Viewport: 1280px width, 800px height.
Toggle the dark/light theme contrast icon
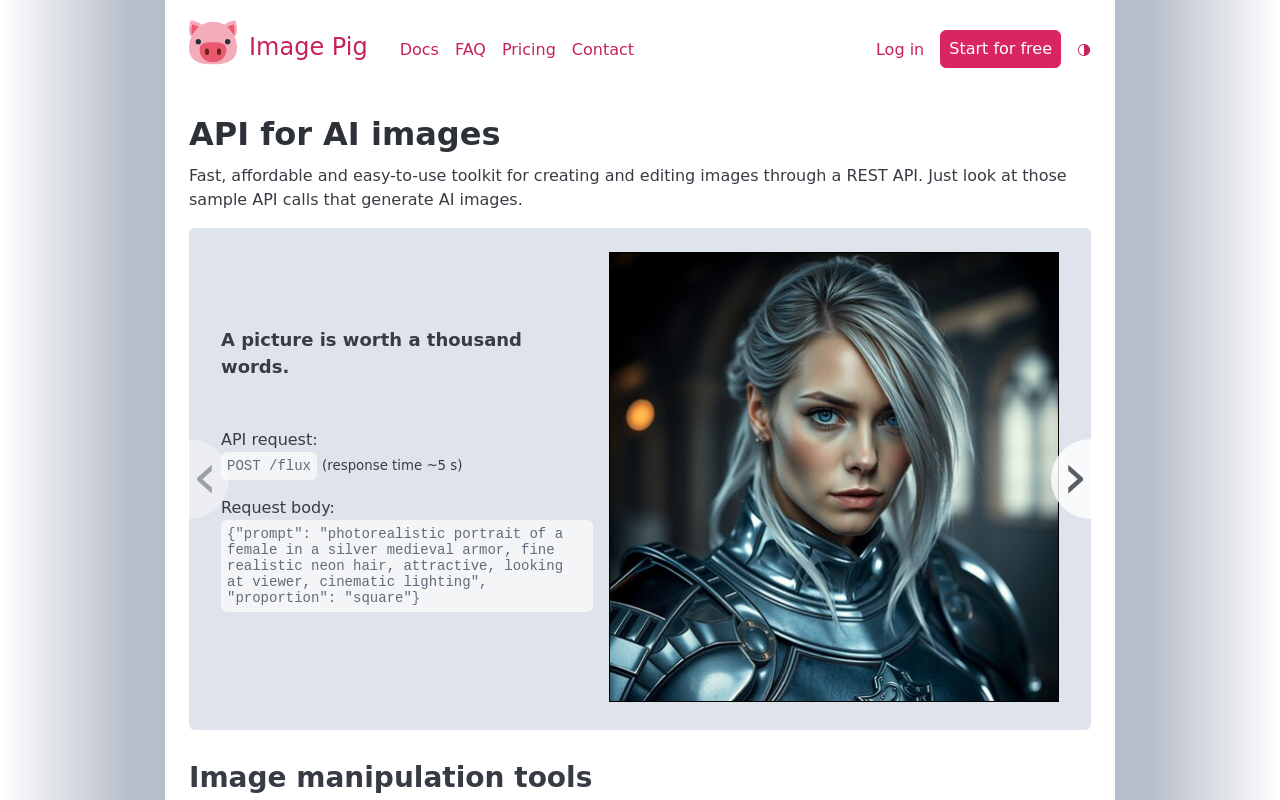1083,50
